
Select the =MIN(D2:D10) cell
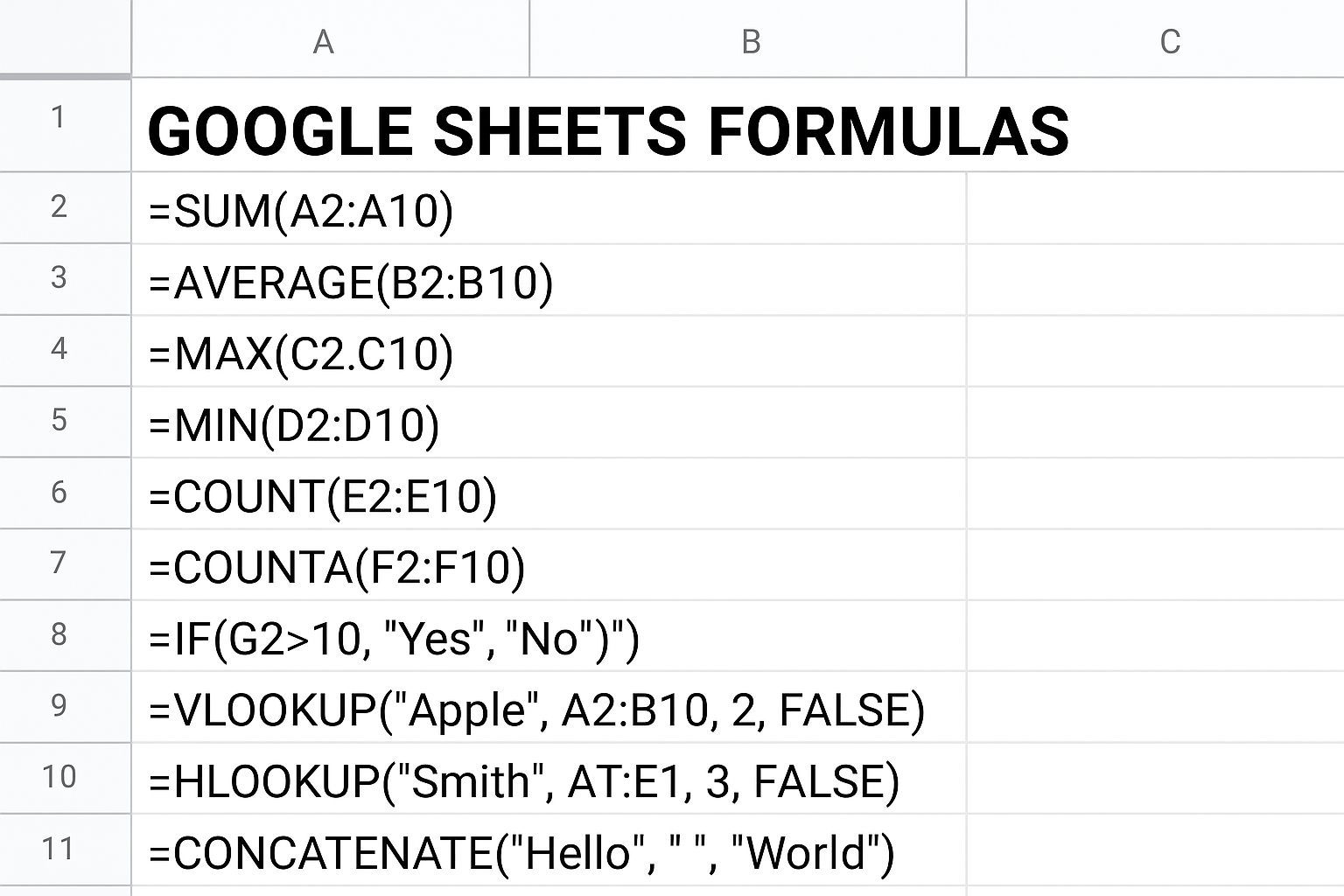295,425
